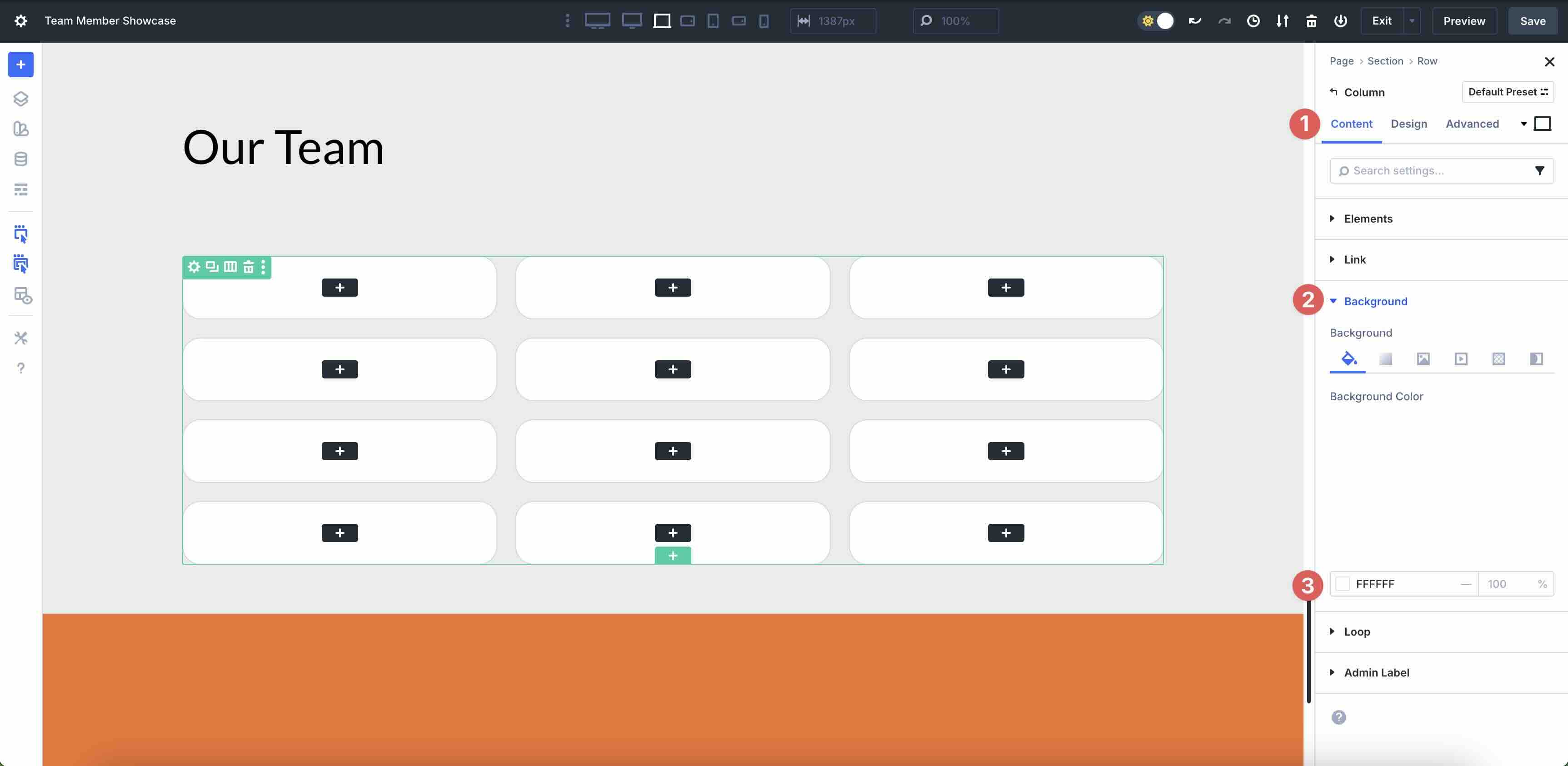Open the Layers panel in the sidebar
1568x766 pixels.
tap(21, 98)
